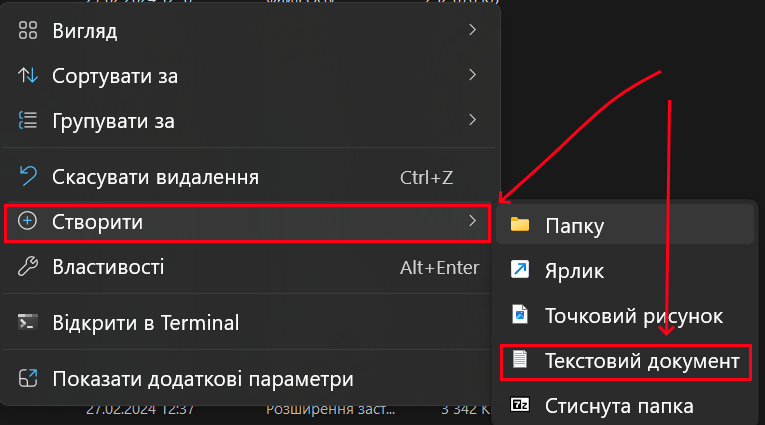Choose Скасувати видалення menu entry
Screen dimensions: 765x425
(x=155, y=177)
